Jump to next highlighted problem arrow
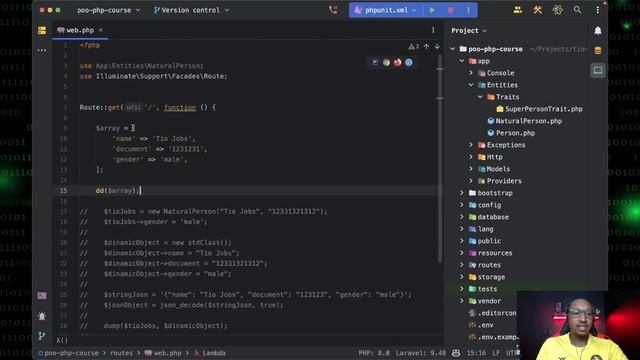The width and height of the screenshot is (640, 360). 437,47
